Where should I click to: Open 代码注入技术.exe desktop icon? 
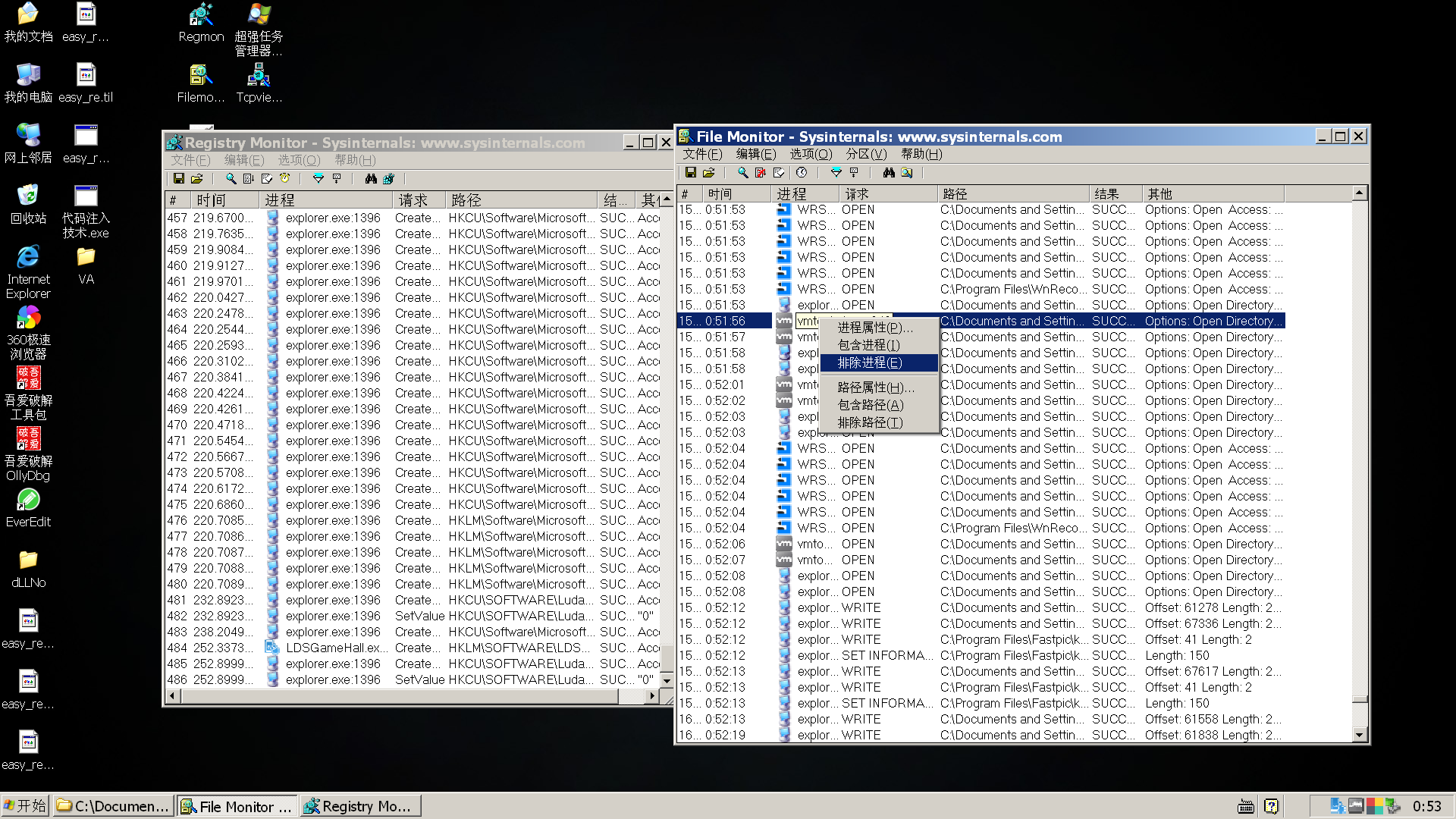click(x=86, y=212)
